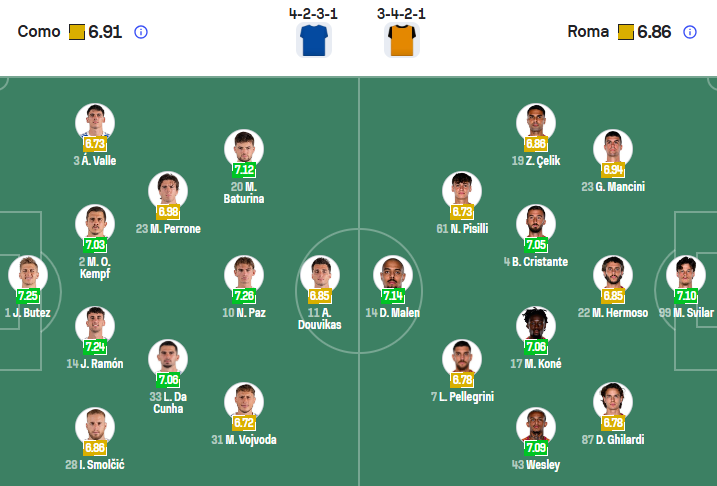Click M. Baturina's 7.12 rating badge
This screenshot has width=717, height=486.
(x=243, y=169)
